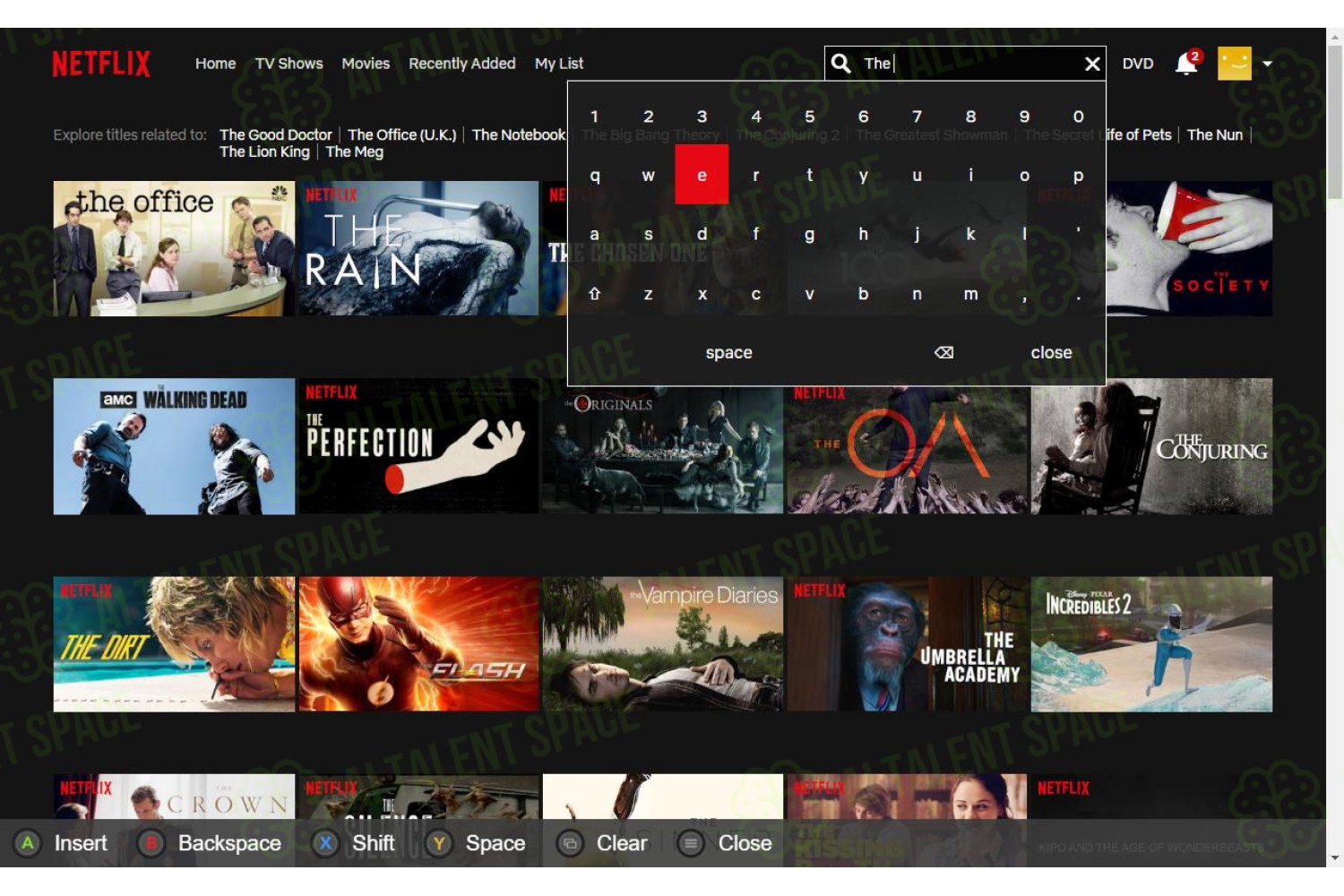Tap the keyboard backspace icon key

[943, 352]
